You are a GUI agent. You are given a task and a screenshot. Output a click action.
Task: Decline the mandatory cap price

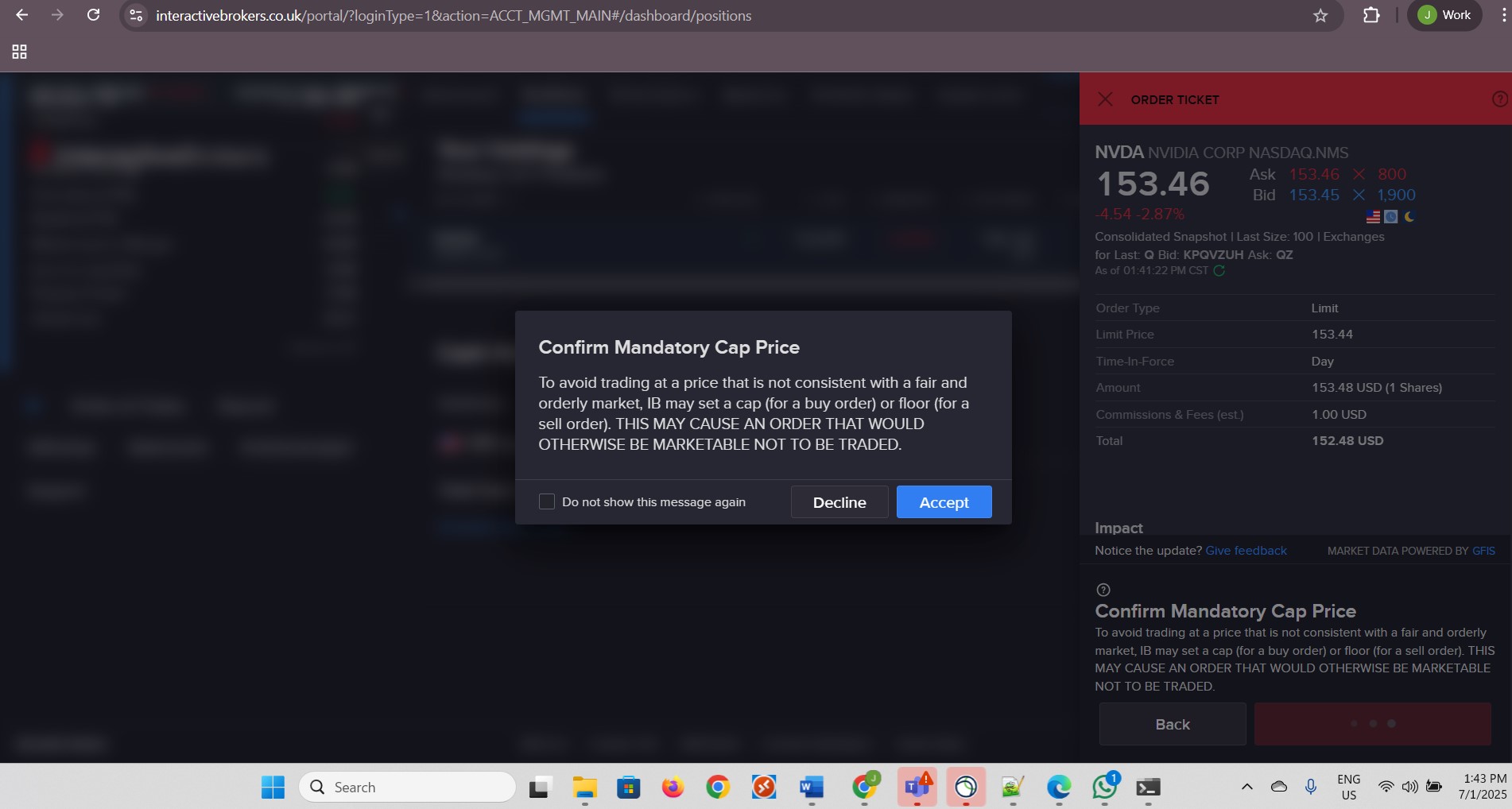point(839,502)
